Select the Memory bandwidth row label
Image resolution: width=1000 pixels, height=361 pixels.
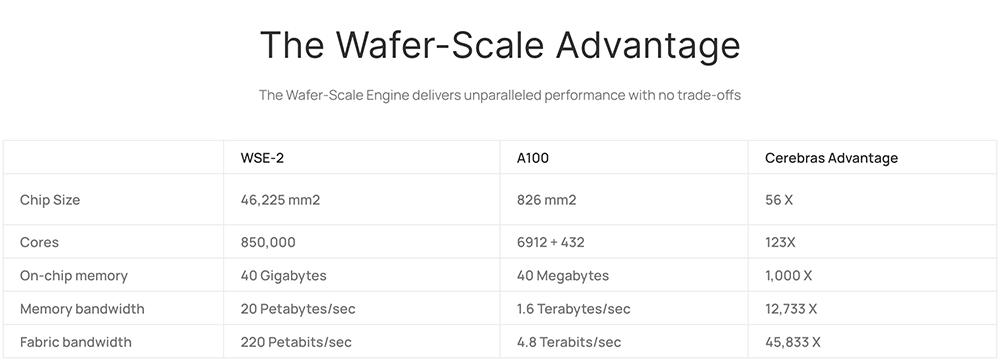point(82,309)
